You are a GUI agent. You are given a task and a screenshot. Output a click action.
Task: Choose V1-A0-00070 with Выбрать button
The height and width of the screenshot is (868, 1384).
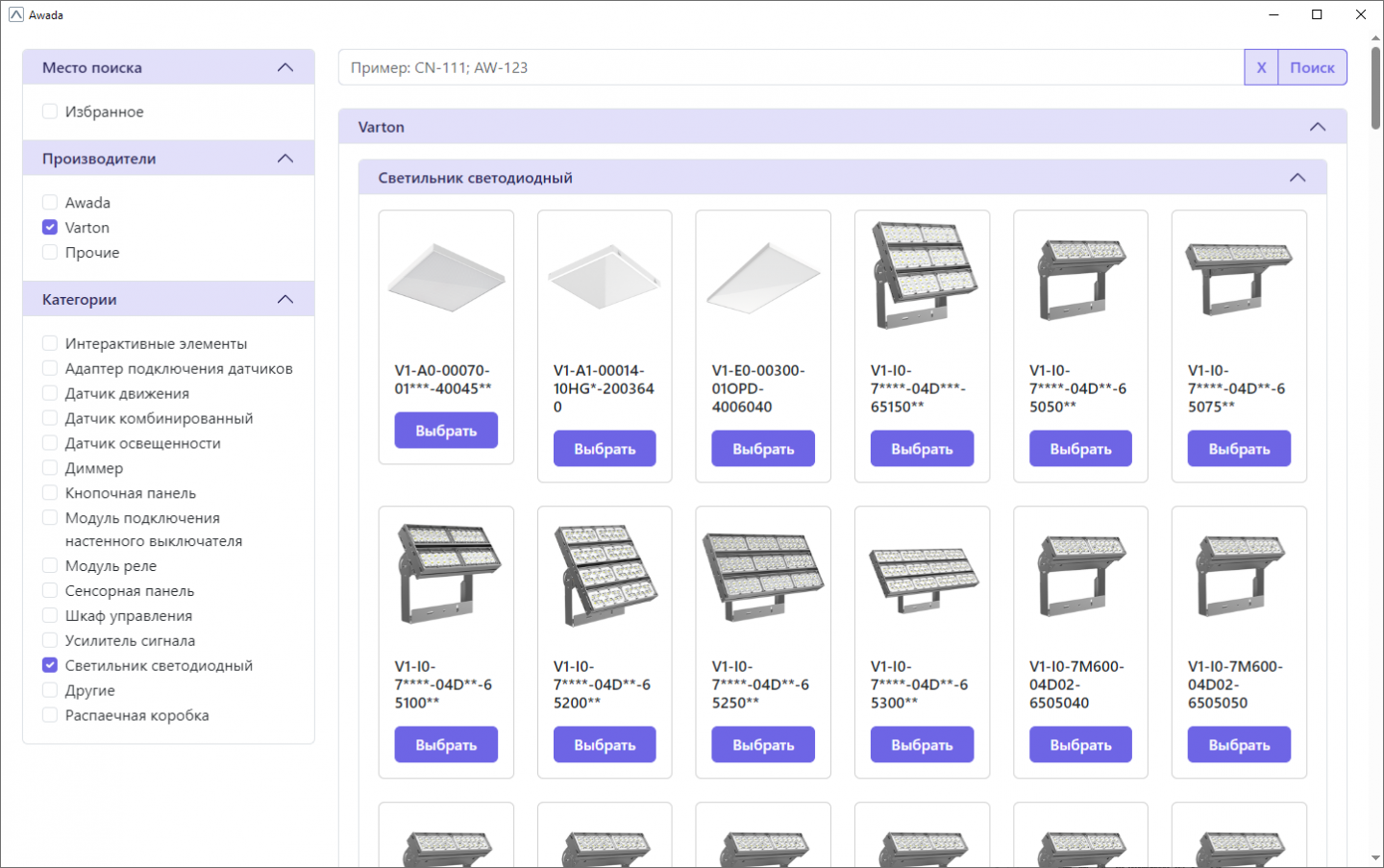point(446,431)
